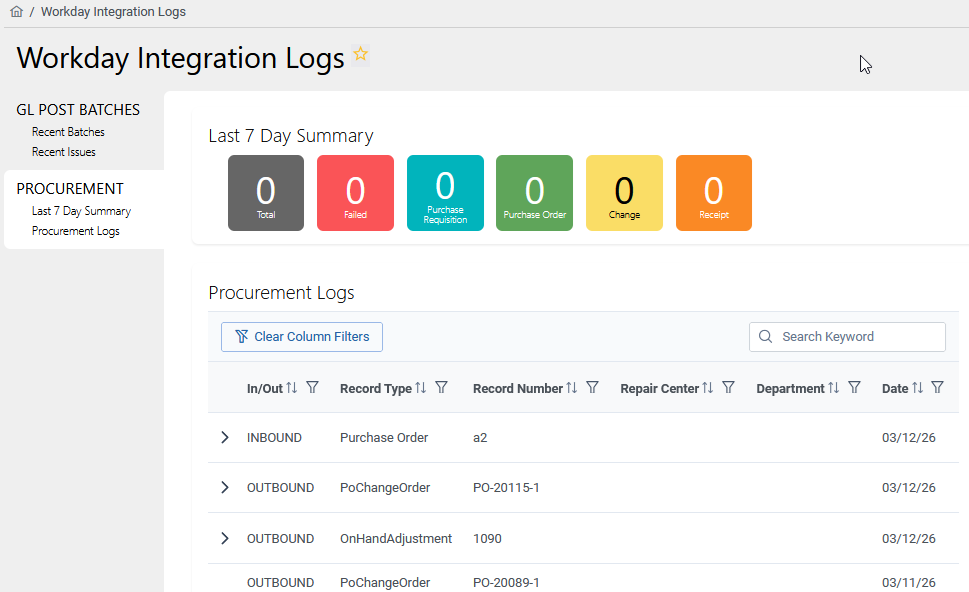
Task: Open the In/Out column filter funnel
Action: (313, 387)
